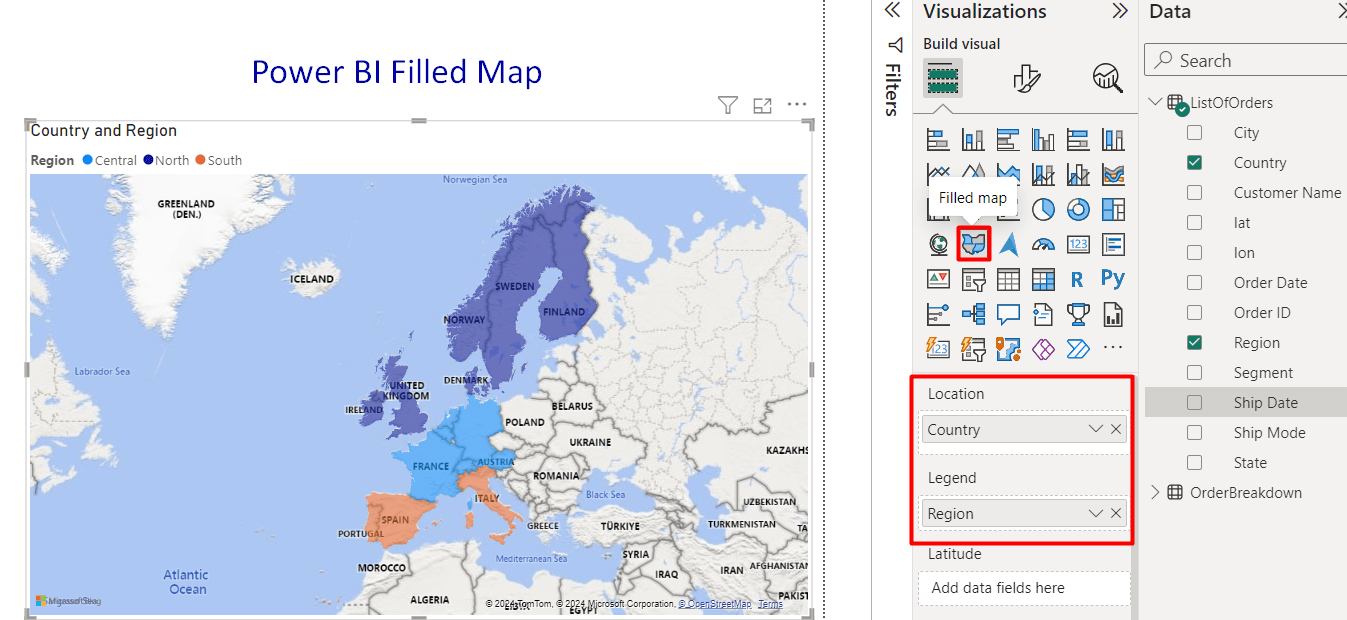Select the 100% stacked bar chart visual

pyautogui.click(x=1078, y=140)
